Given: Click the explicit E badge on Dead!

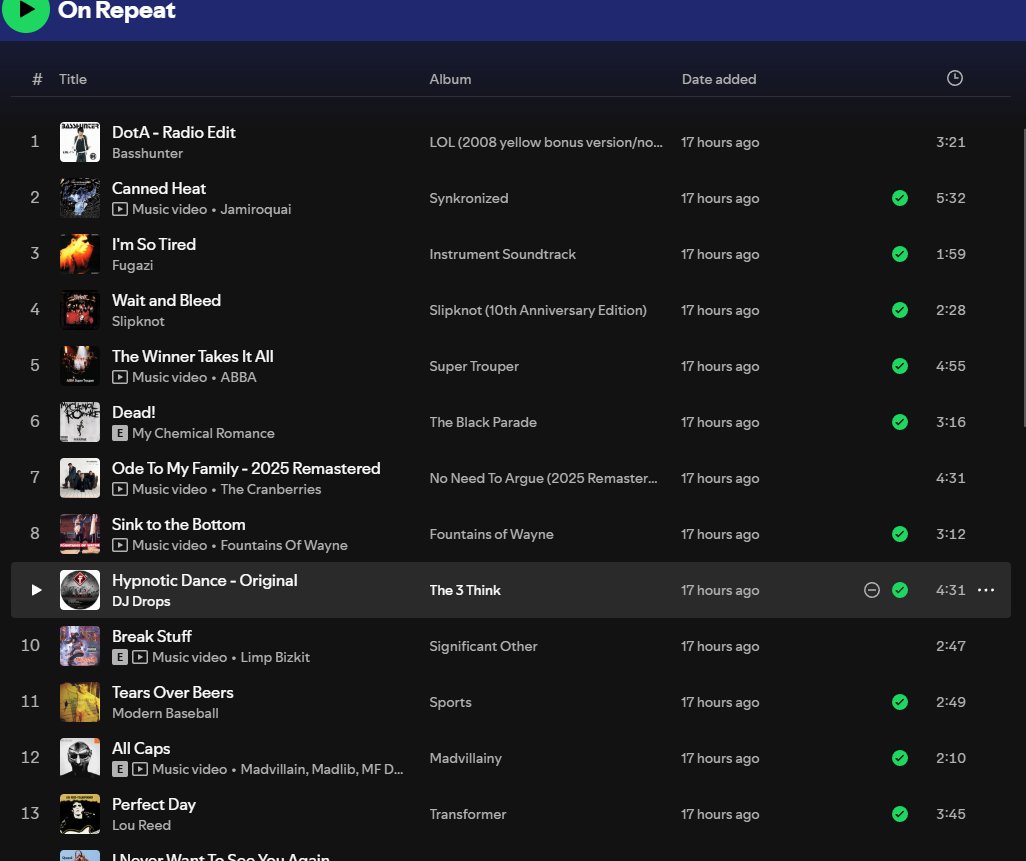Looking at the screenshot, I should pos(120,433).
